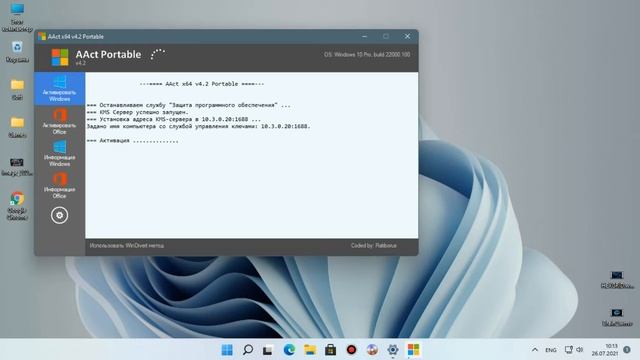Open Office information in the AAct sidebar
The height and width of the screenshot is (360, 640).
coord(60,185)
